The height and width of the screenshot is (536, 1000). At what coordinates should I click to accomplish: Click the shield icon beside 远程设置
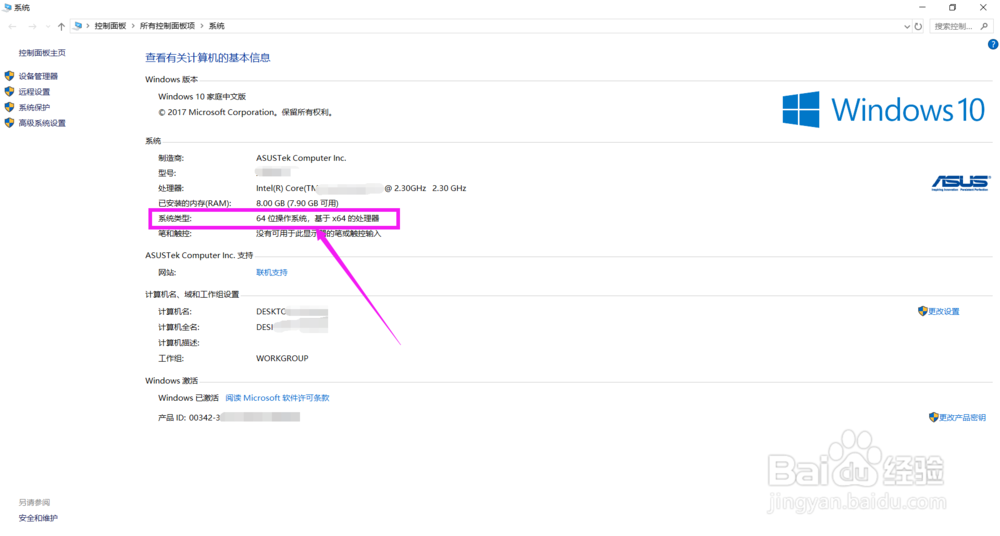coord(10,92)
